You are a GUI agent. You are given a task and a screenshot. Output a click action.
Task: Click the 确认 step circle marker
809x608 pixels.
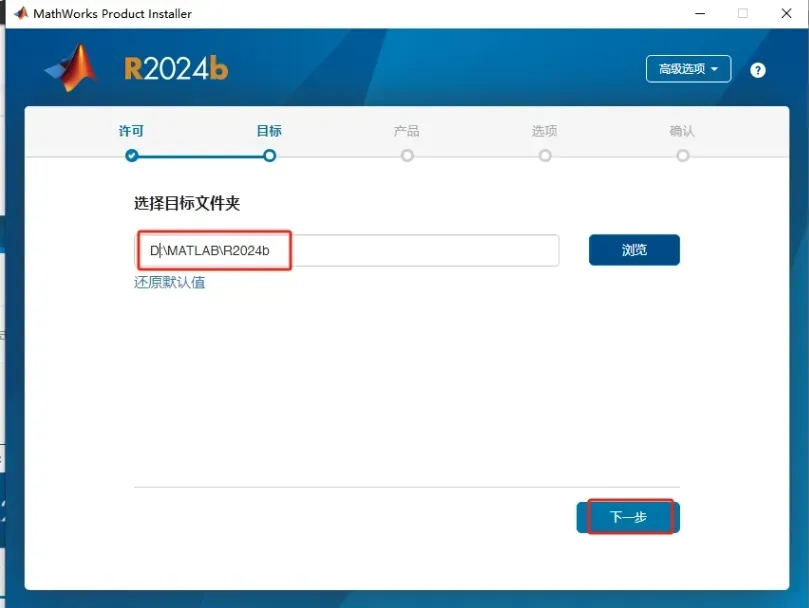tap(683, 155)
